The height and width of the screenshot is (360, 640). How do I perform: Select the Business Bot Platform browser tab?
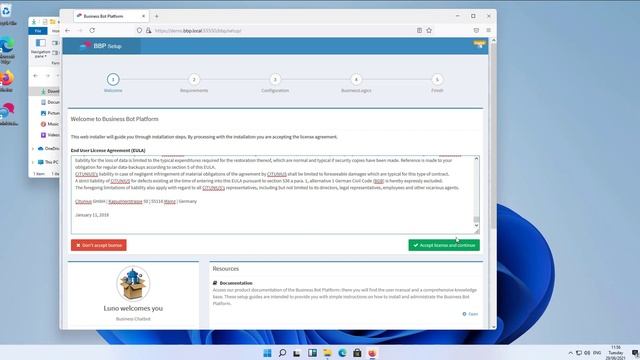(x=111, y=16)
